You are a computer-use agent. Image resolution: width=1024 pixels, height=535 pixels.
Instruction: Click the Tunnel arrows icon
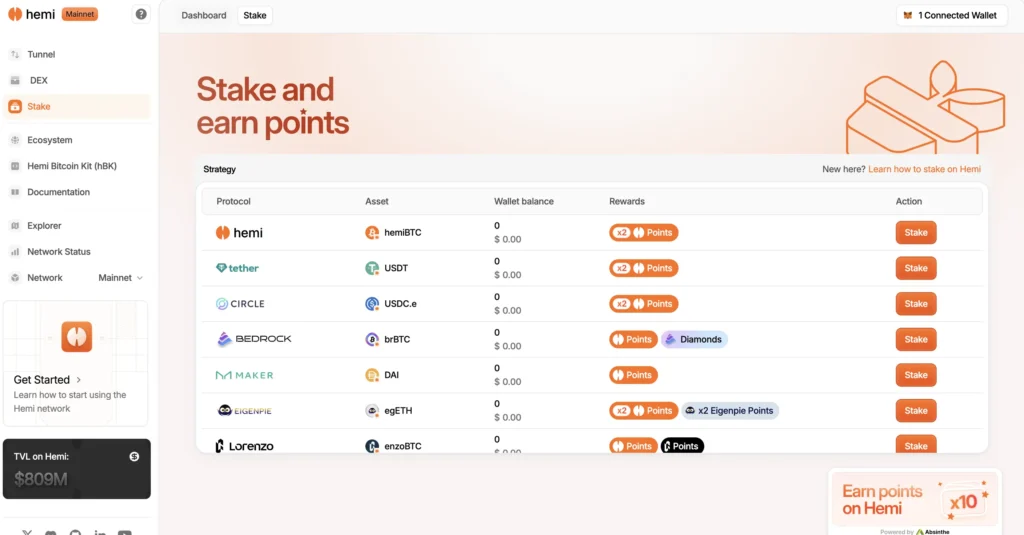pyautogui.click(x=15, y=54)
